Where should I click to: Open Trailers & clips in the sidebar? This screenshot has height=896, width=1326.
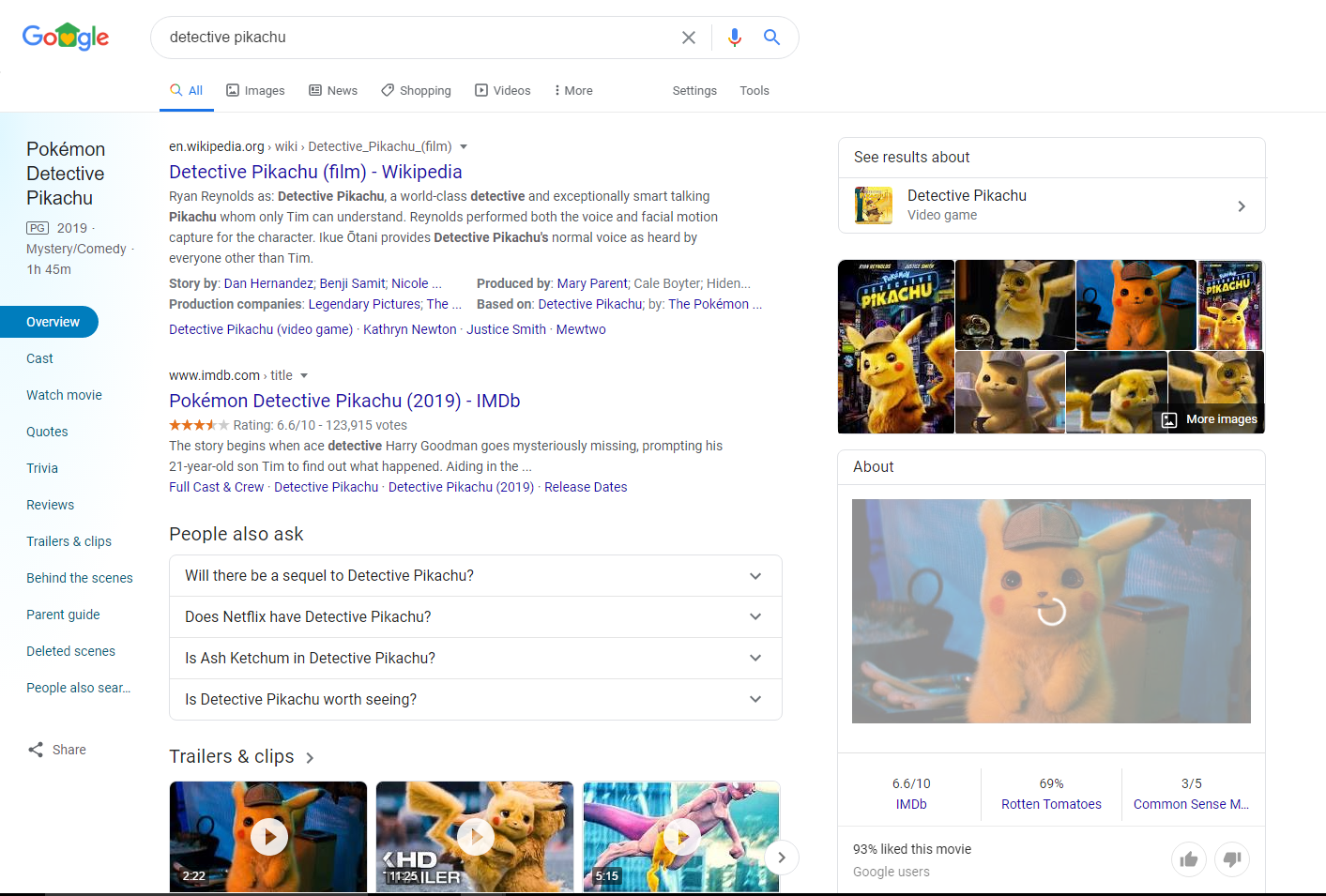pos(69,541)
